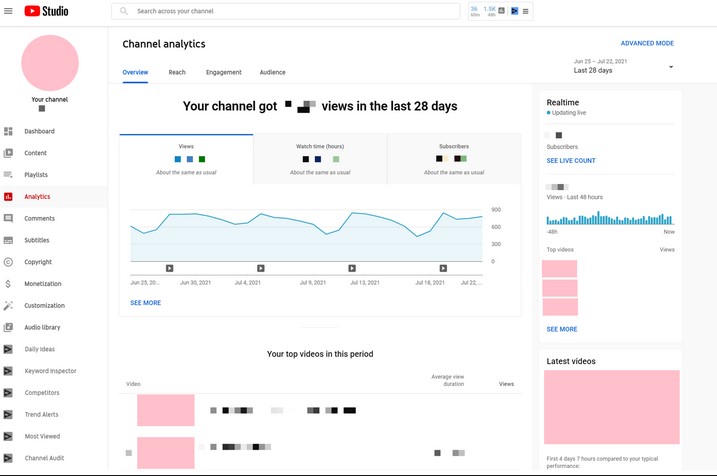Open the Most Viewed extension icon

pyautogui.click(x=8, y=436)
